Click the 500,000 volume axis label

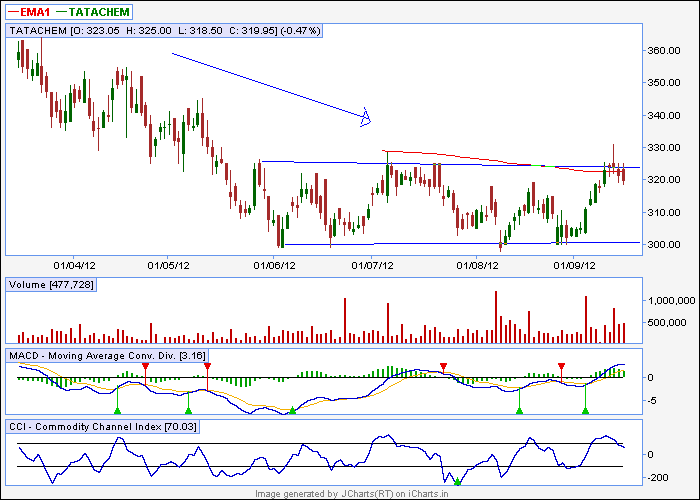tap(667, 322)
